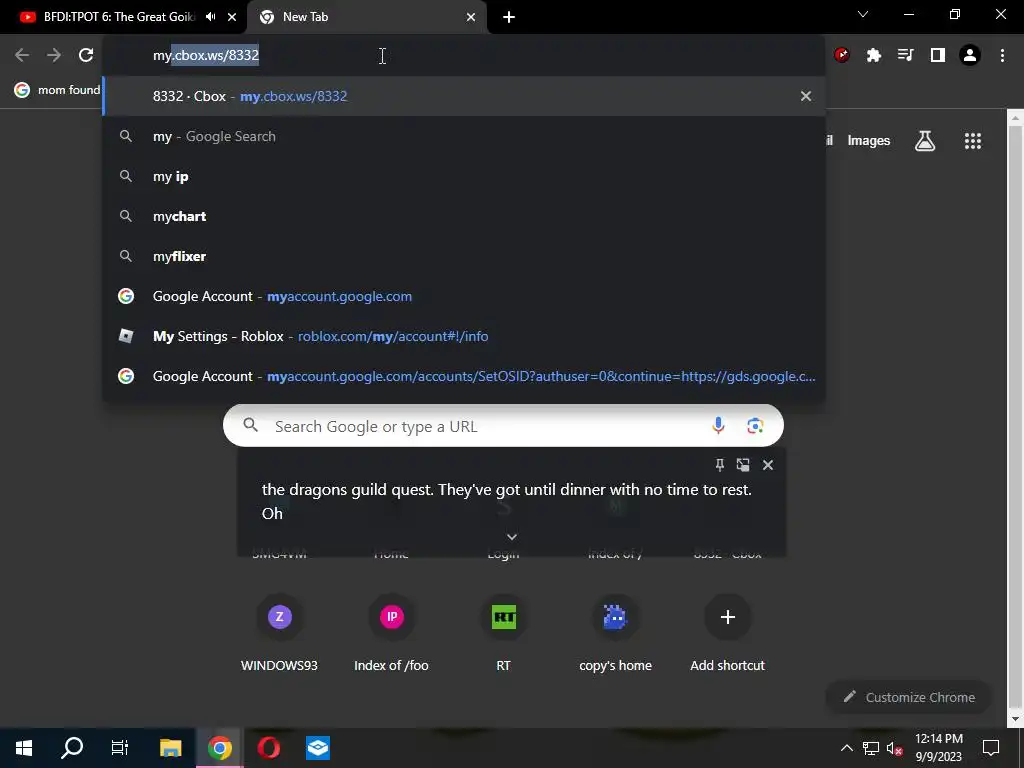Mute the BFDI tab audio icon

click(210, 17)
